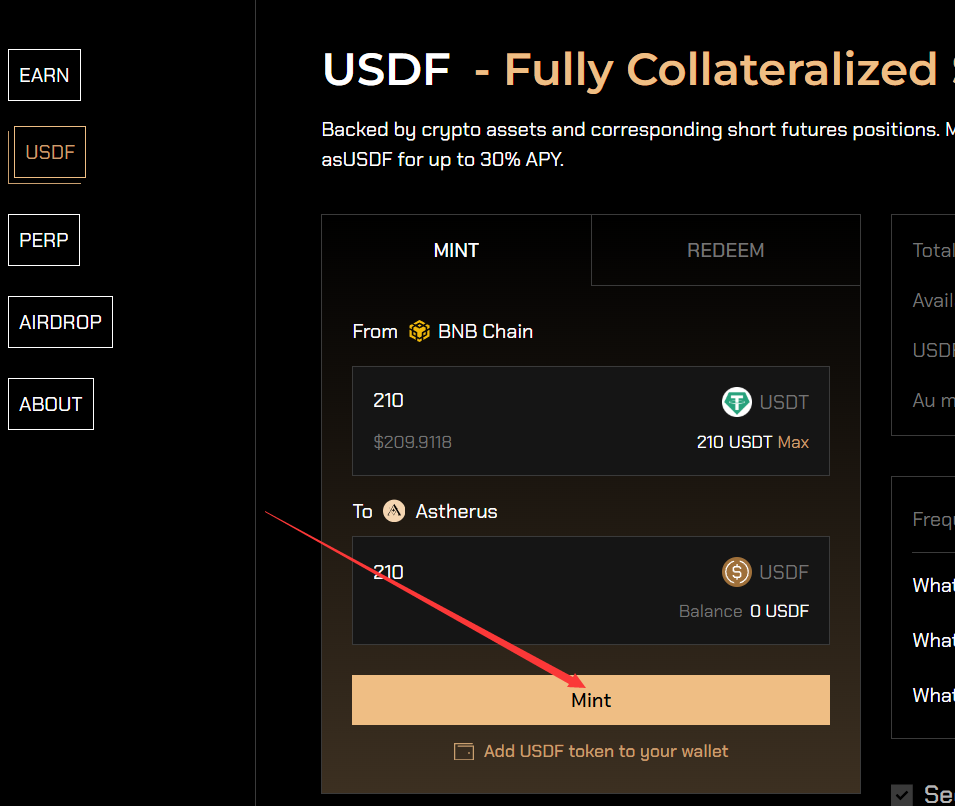Open the PERP menu item

[x=44, y=240]
